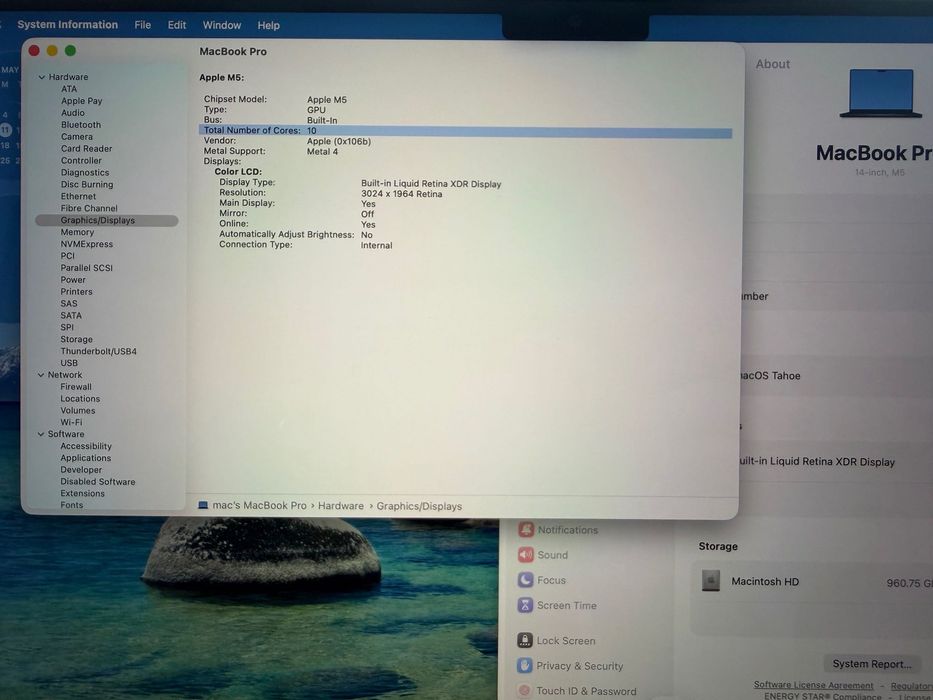Select ATA in the sidebar
Image resolution: width=933 pixels, height=700 pixels.
[69, 89]
